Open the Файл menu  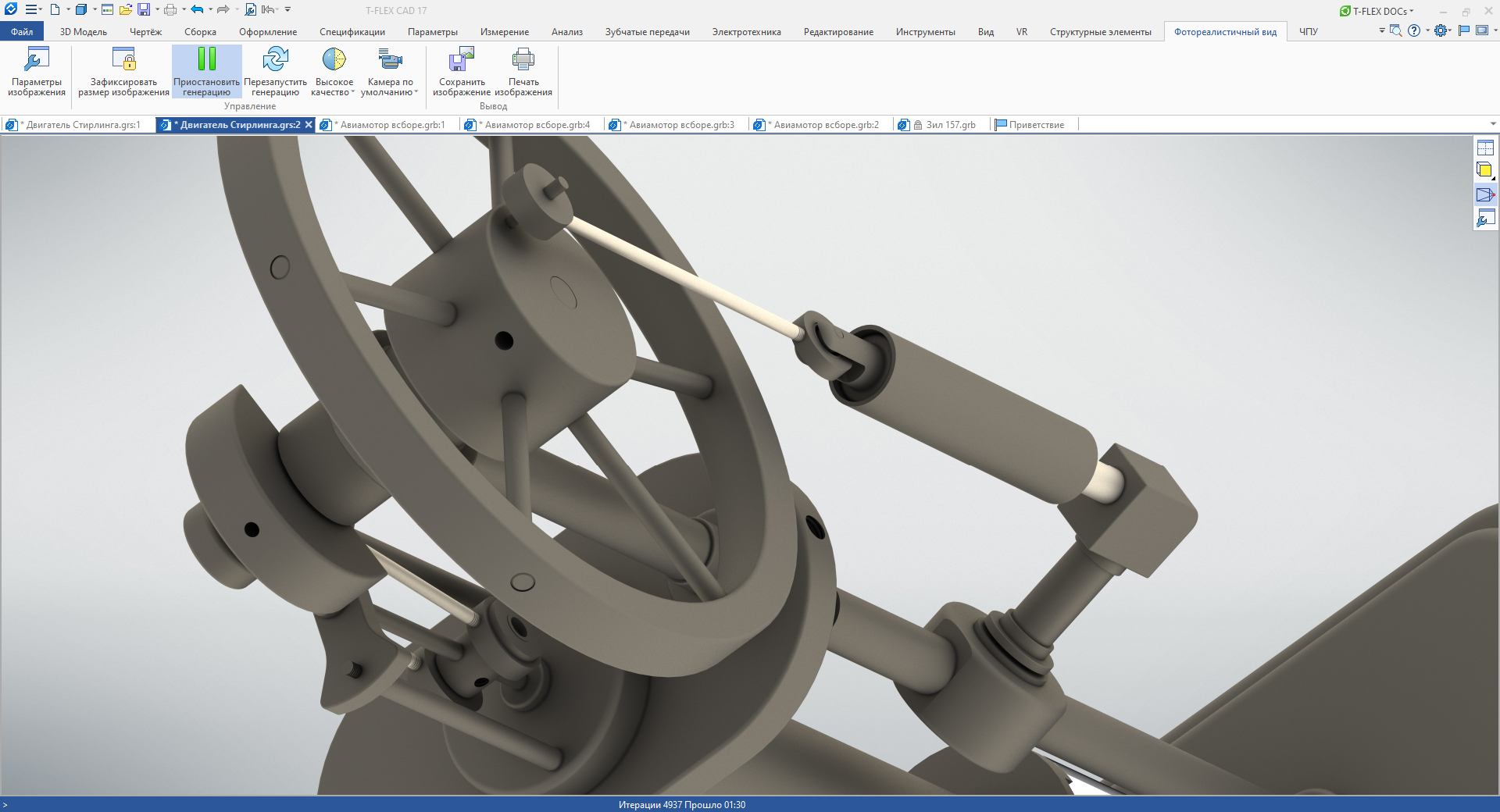pos(22,31)
